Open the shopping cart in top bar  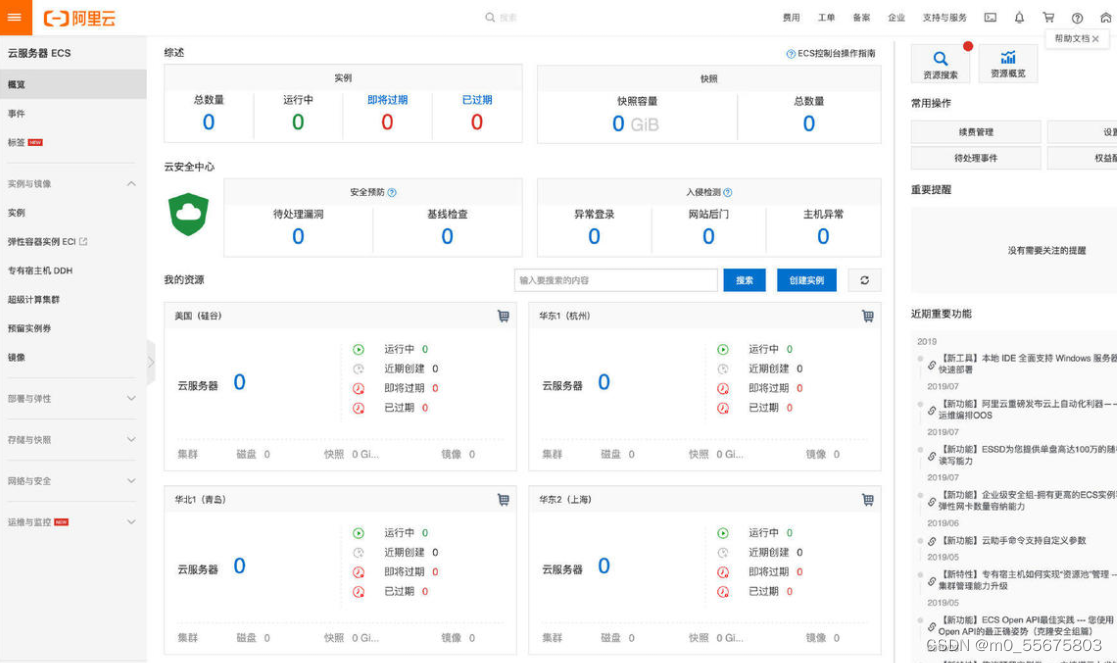[1048, 17]
